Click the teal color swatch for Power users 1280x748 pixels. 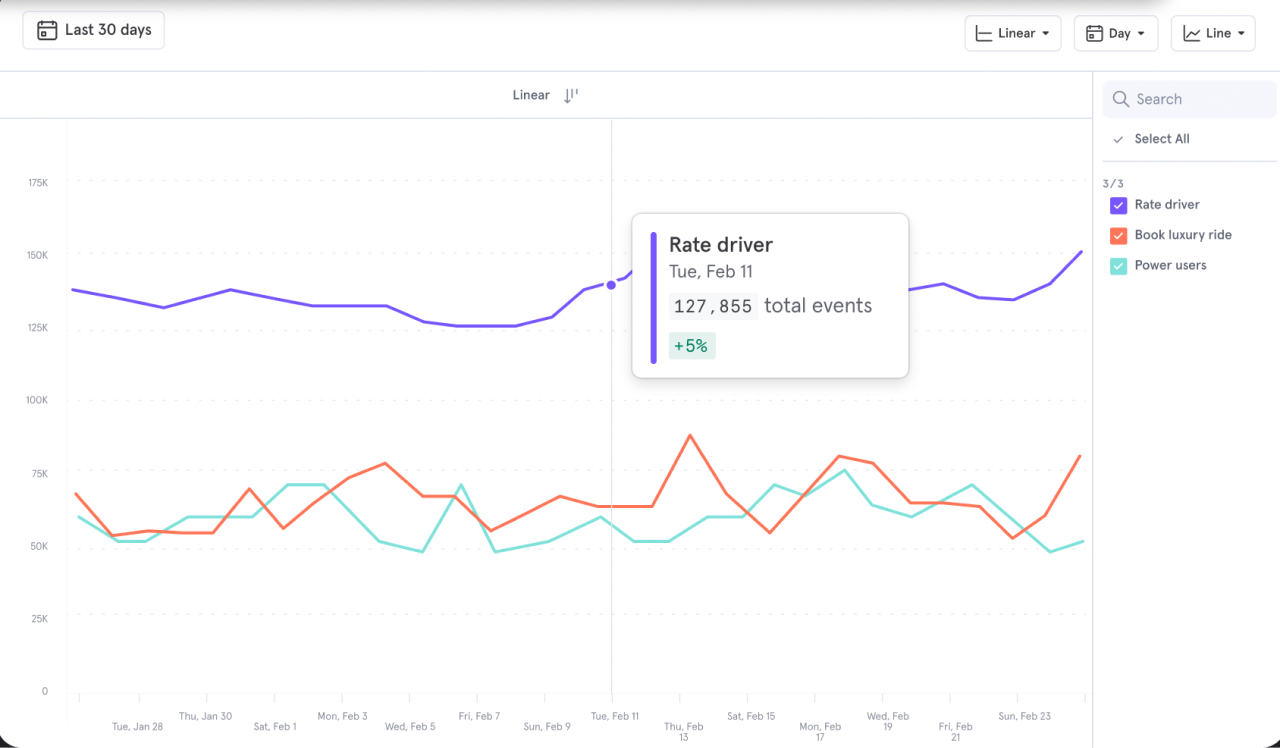[1117, 265]
